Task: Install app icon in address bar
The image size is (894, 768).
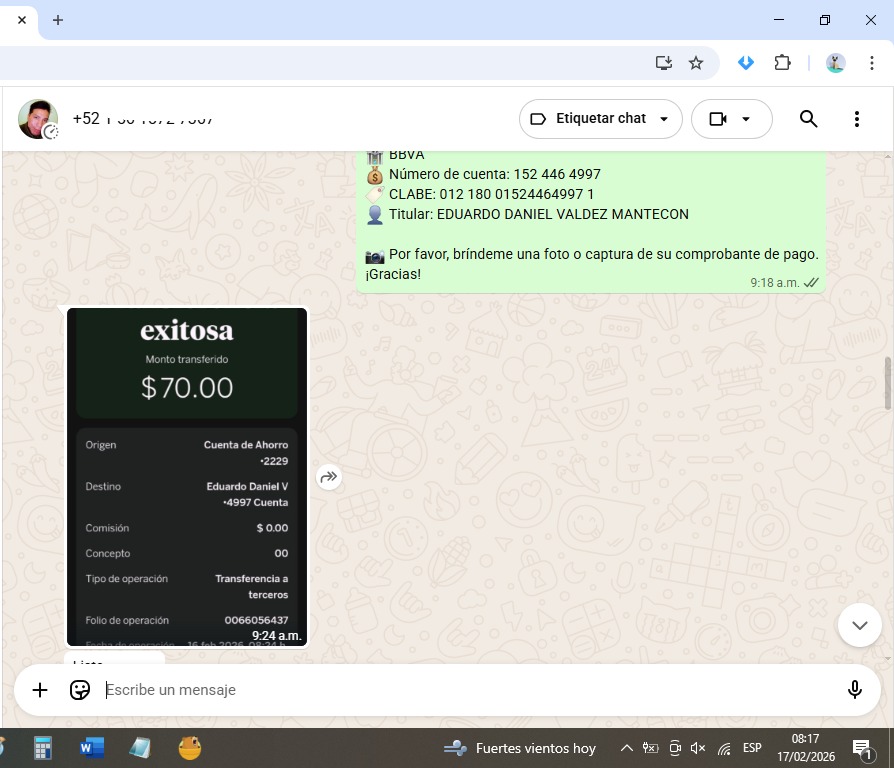Action: point(664,63)
